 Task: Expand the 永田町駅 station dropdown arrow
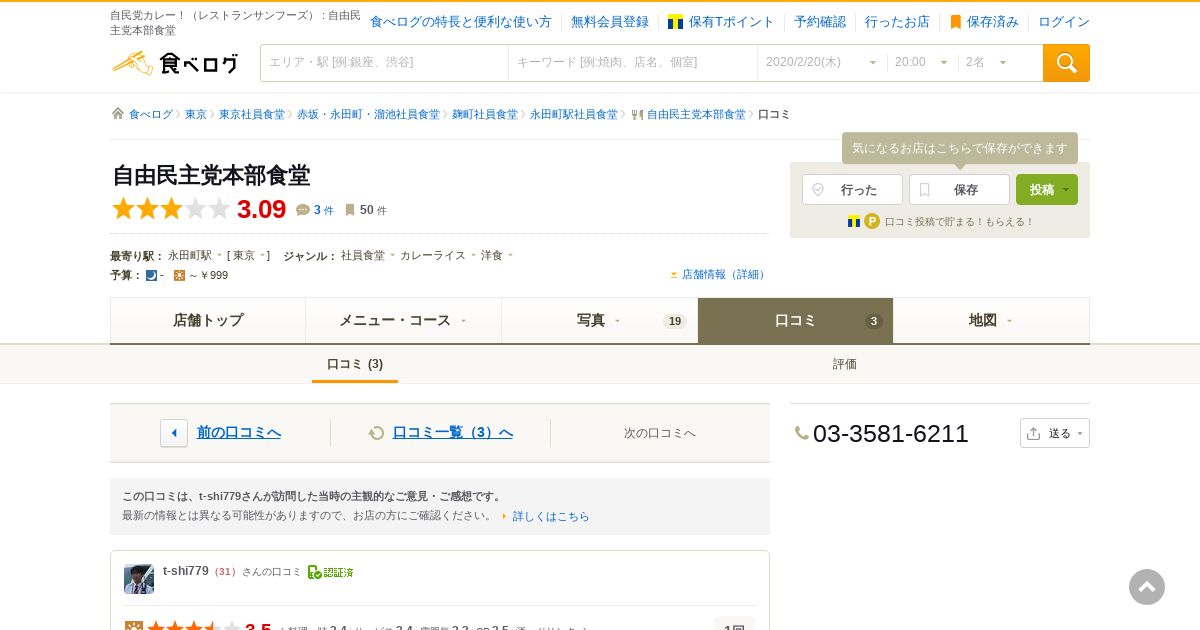(x=219, y=255)
